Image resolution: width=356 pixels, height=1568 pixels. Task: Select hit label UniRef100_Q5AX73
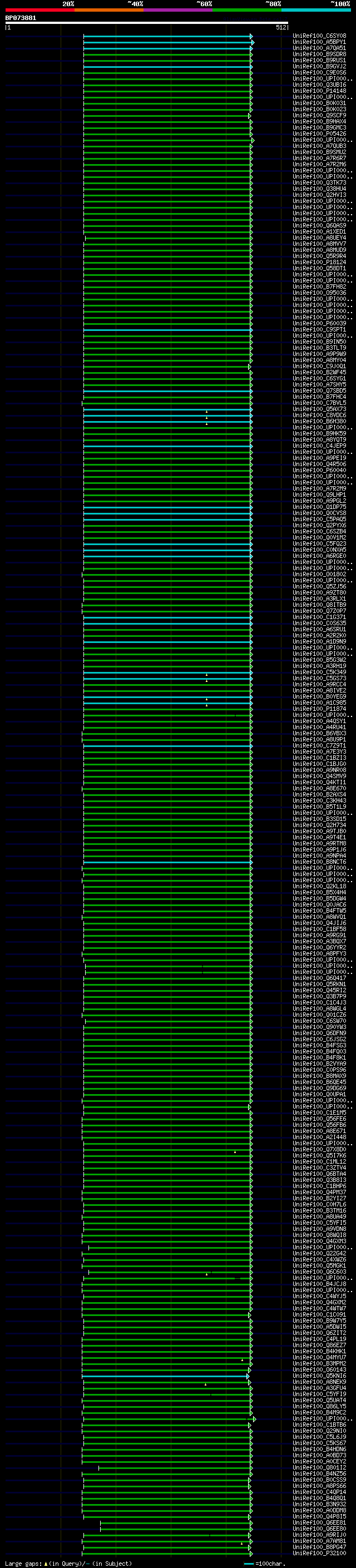click(319, 409)
